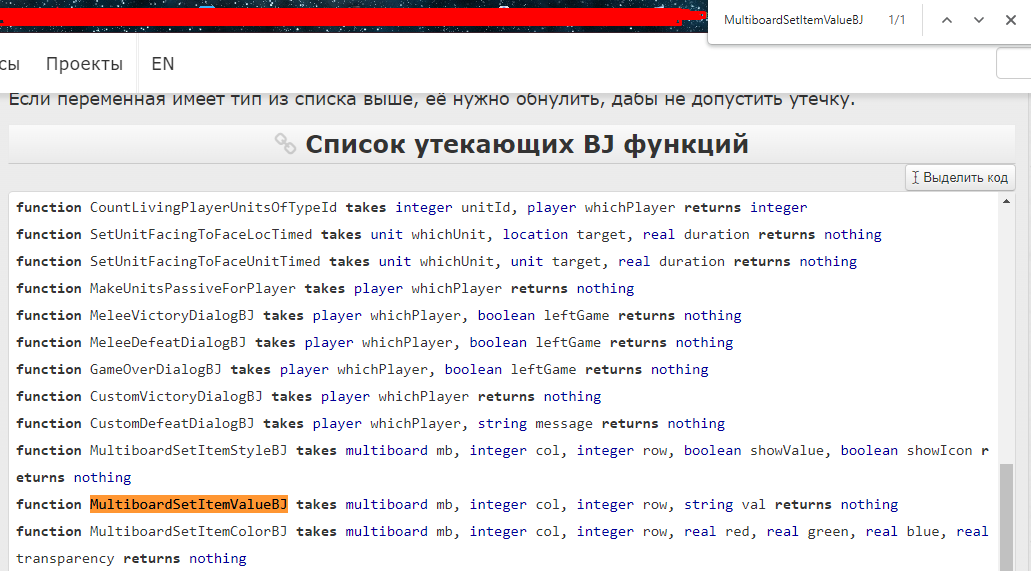Click function name CountLivingPlayerUnitsOfTypeId
The width and height of the screenshot is (1031, 571).
tap(213, 208)
